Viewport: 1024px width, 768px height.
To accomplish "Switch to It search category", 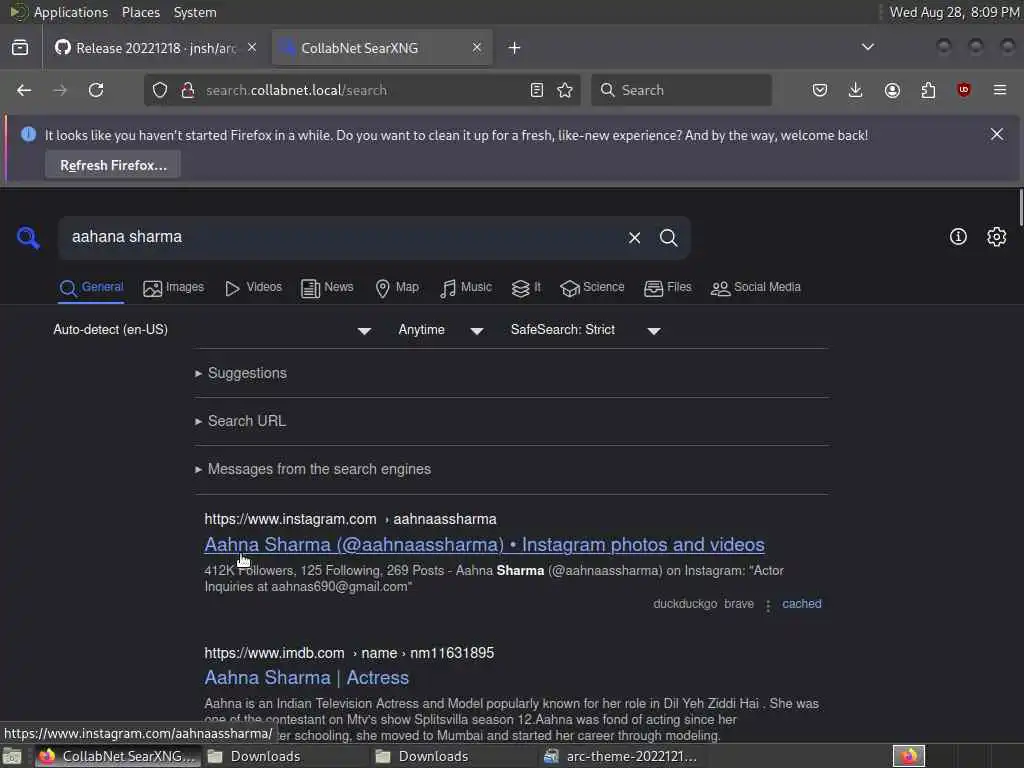I will [526, 287].
